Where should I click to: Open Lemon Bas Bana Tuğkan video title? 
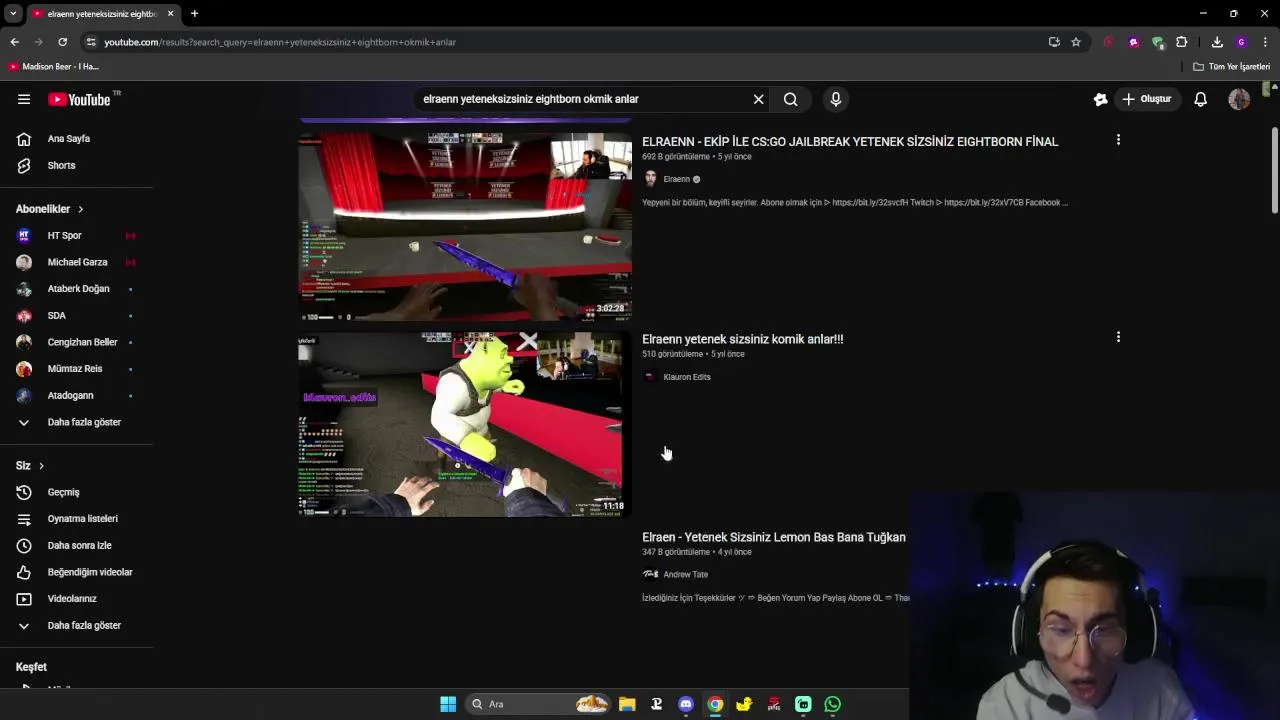click(774, 538)
